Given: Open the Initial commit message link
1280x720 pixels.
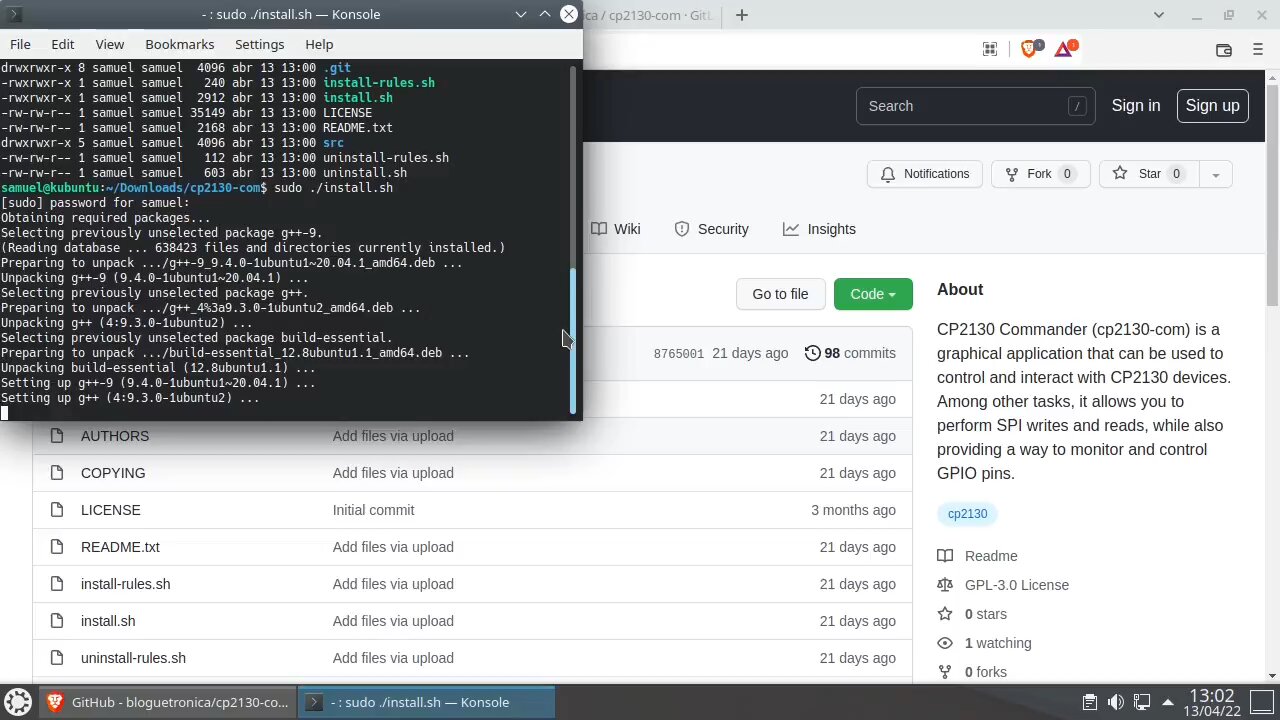Looking at the screenshot, I should point(373,510).
